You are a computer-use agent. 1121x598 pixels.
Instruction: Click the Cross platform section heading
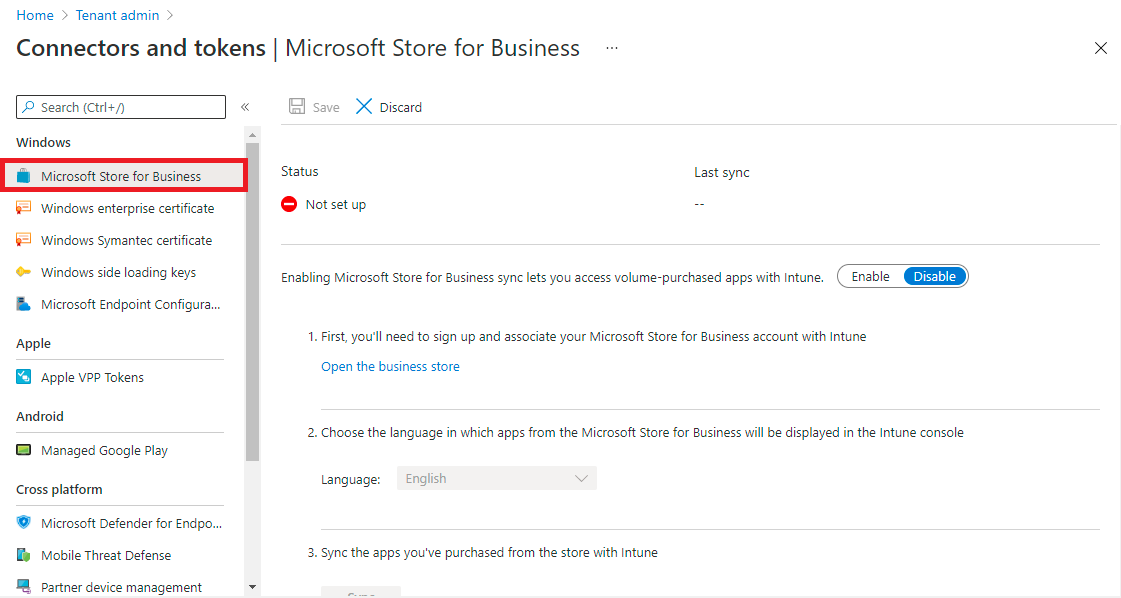tap(59, 489)
